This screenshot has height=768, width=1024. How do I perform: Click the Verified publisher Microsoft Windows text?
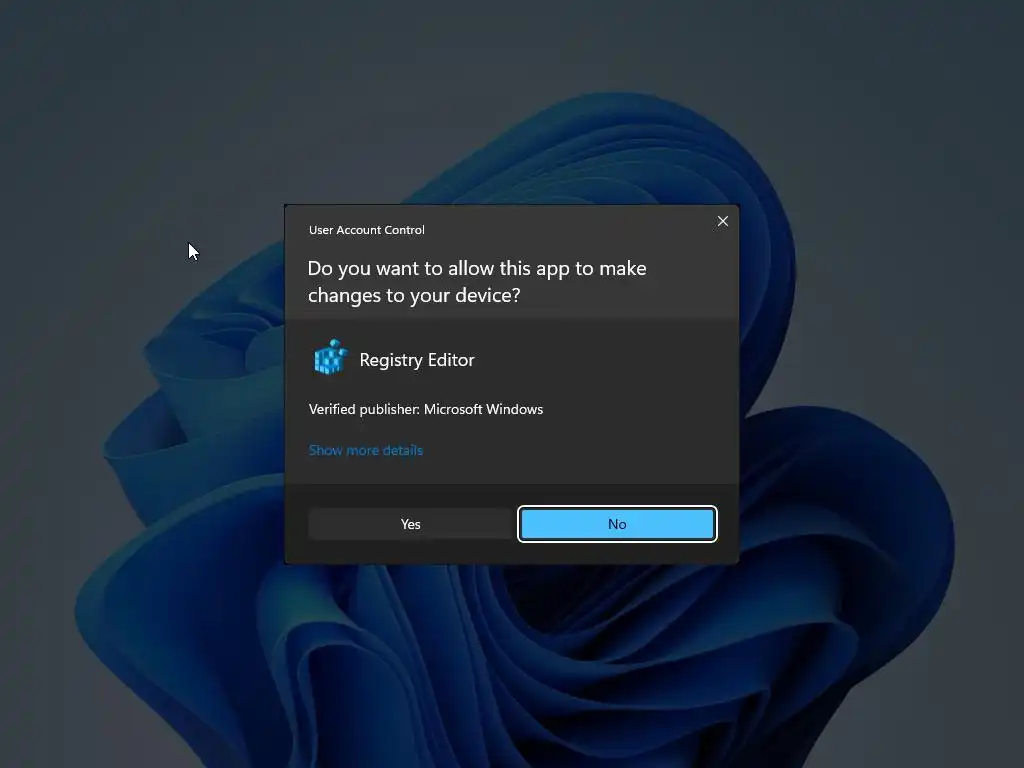[426, 409]
